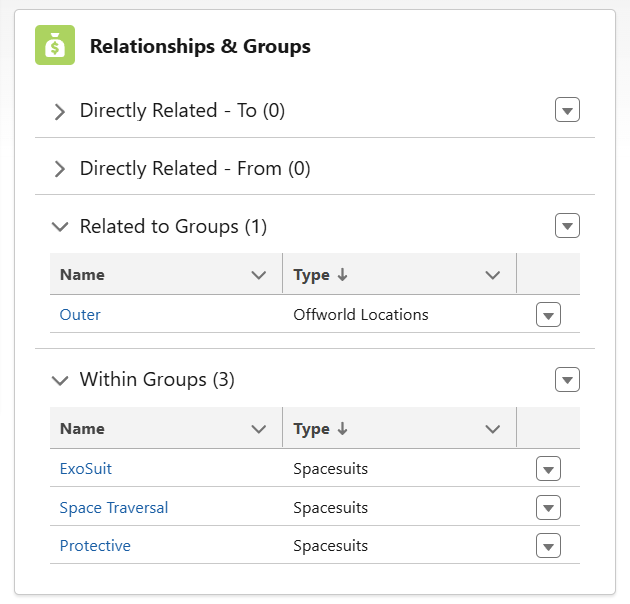Collapse the Related to Groups section
This screenshot has width=630, height=604.
tap(60, 227)
